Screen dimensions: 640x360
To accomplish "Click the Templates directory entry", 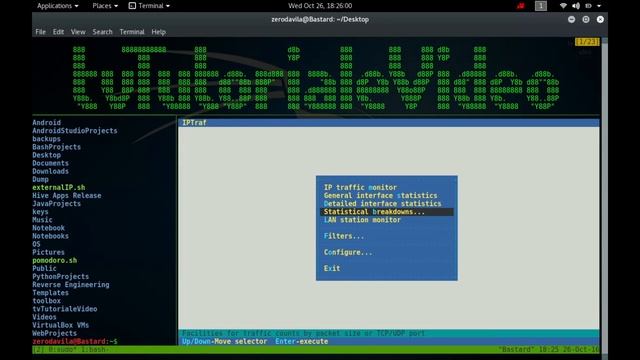I will point(51,293).
